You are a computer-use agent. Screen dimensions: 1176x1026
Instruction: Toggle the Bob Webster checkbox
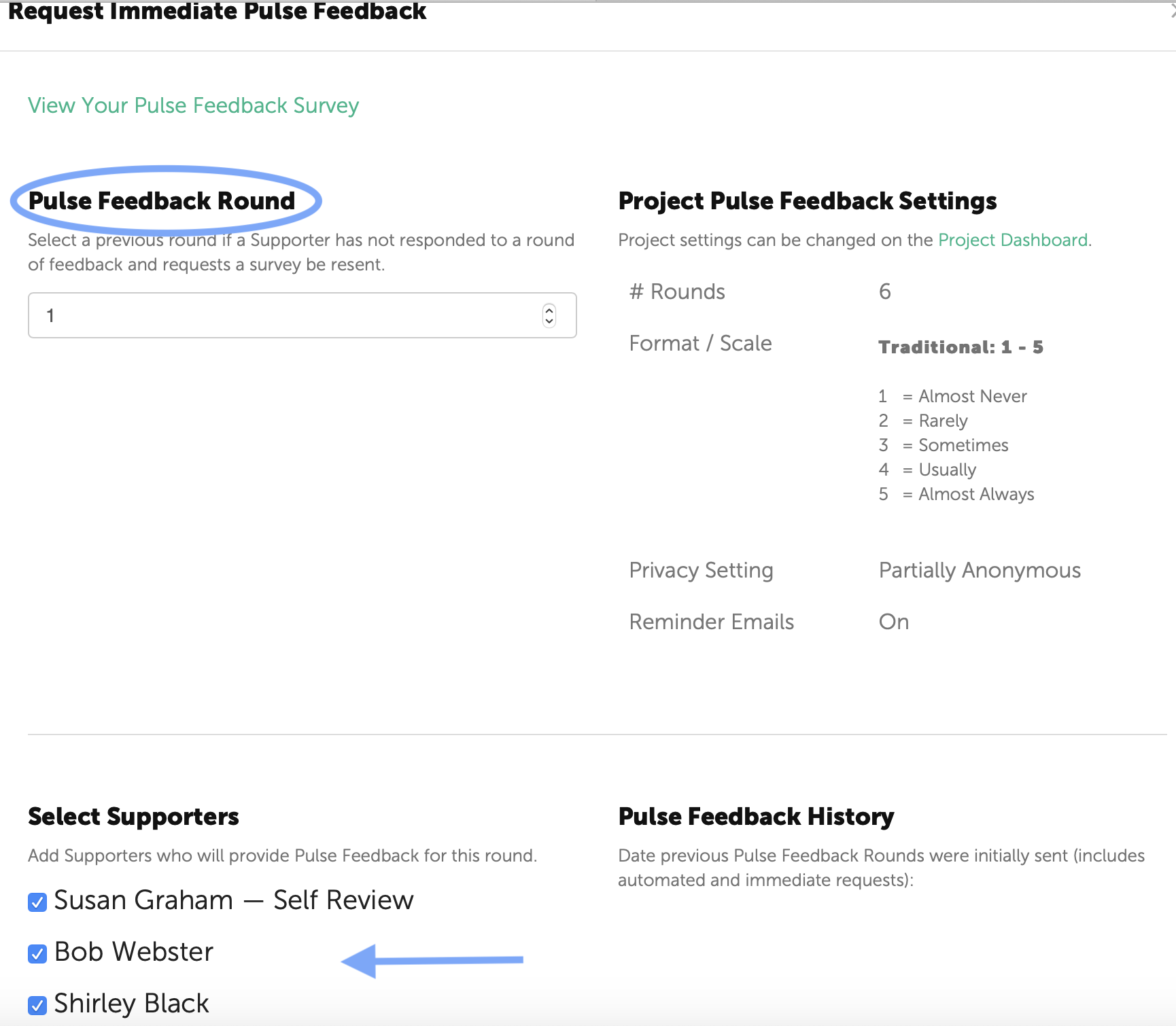[x=37, y=954]
